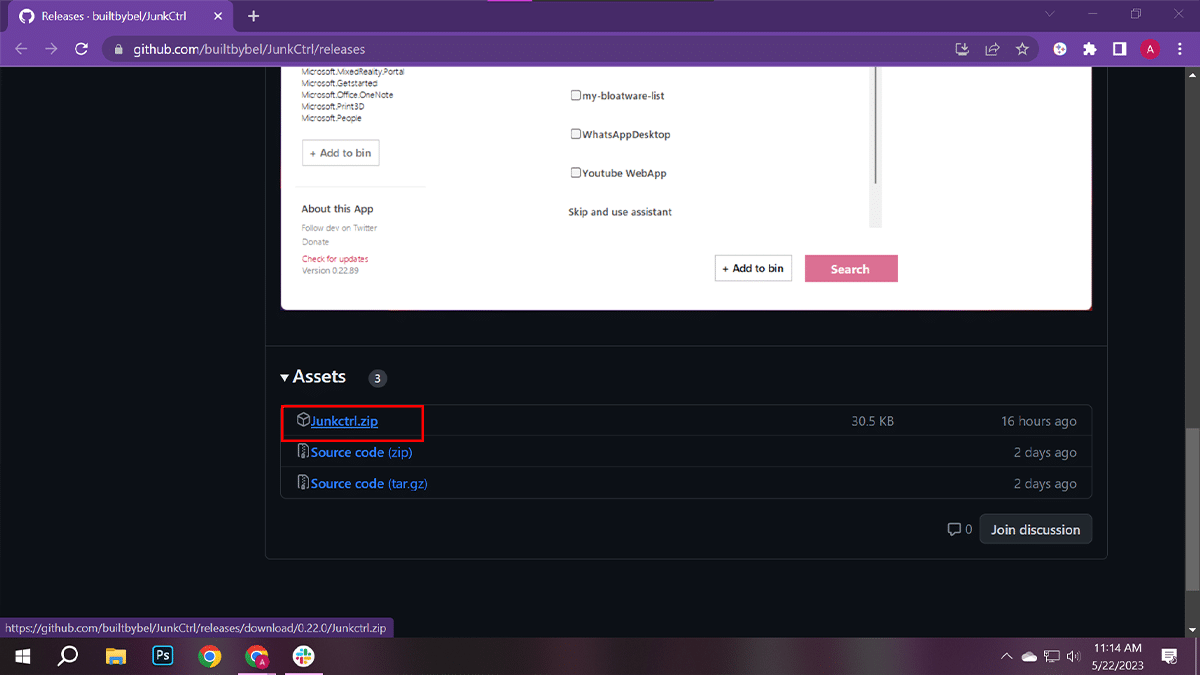This screenshot has width=1200, height=675.
Task: Open the notification center icon
Action: point(1169,656)
